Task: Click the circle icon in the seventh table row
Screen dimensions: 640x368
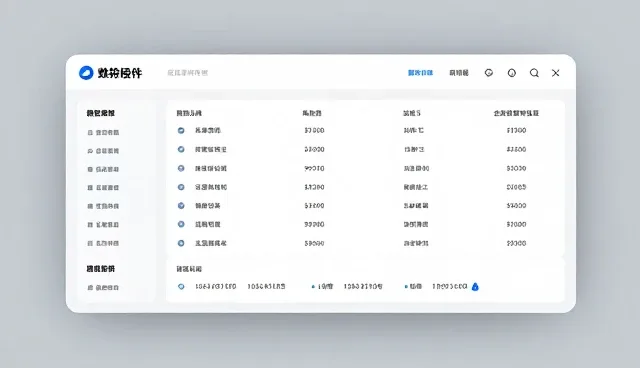Action: click(x=181, y=243)
